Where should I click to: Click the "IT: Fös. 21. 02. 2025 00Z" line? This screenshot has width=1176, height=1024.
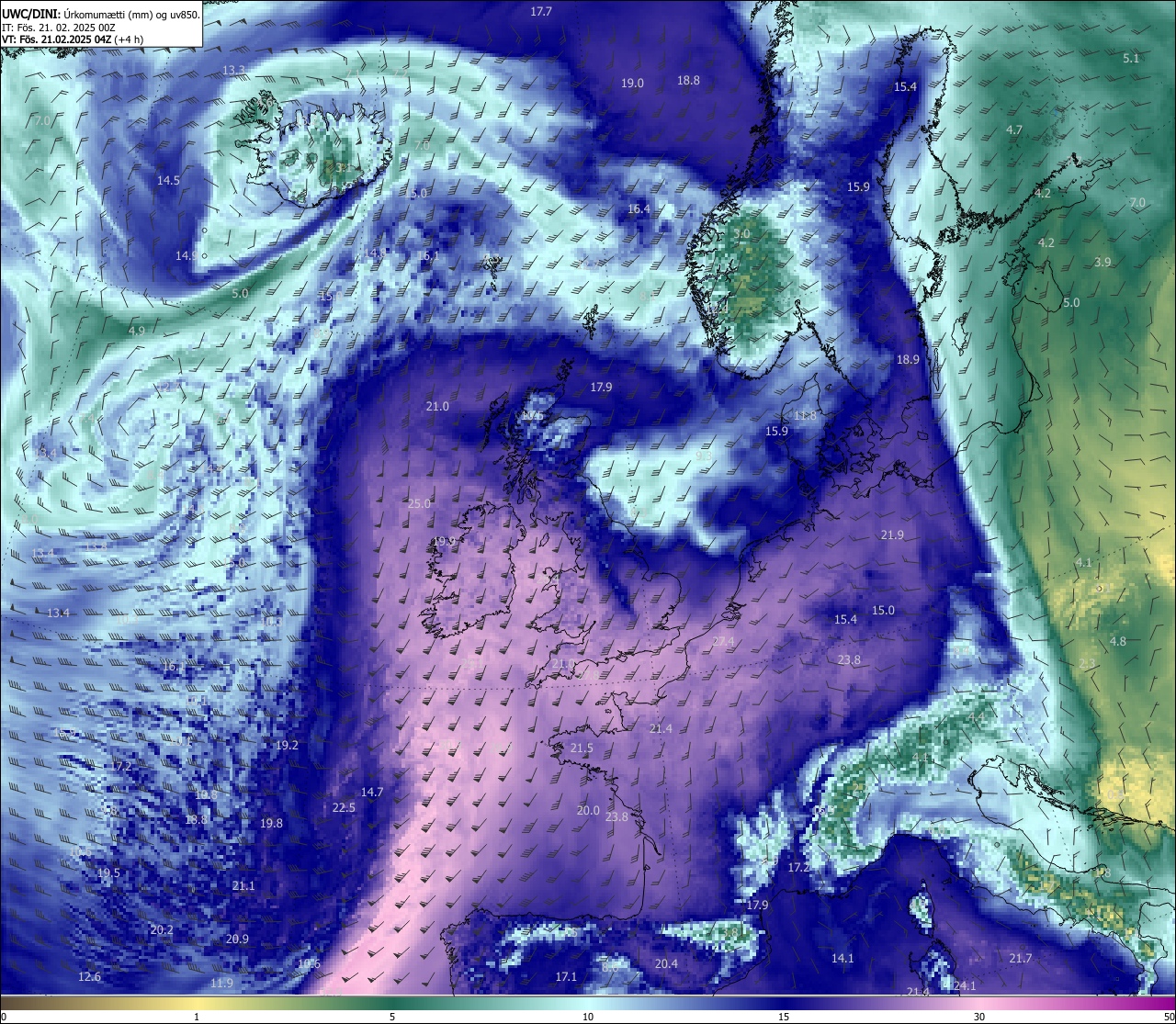click(58, 28)
